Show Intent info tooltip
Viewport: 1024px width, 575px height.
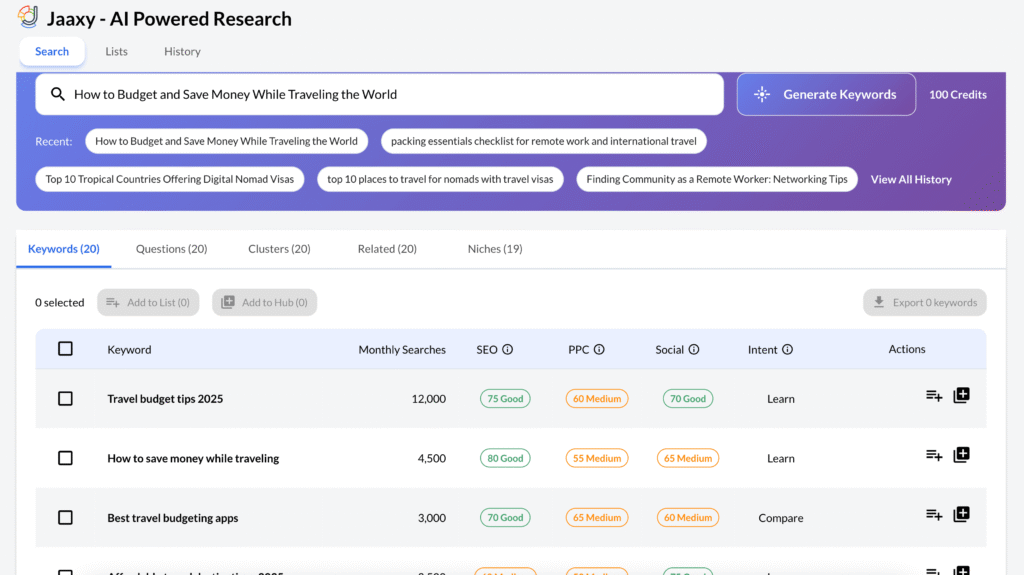(788, 350)
